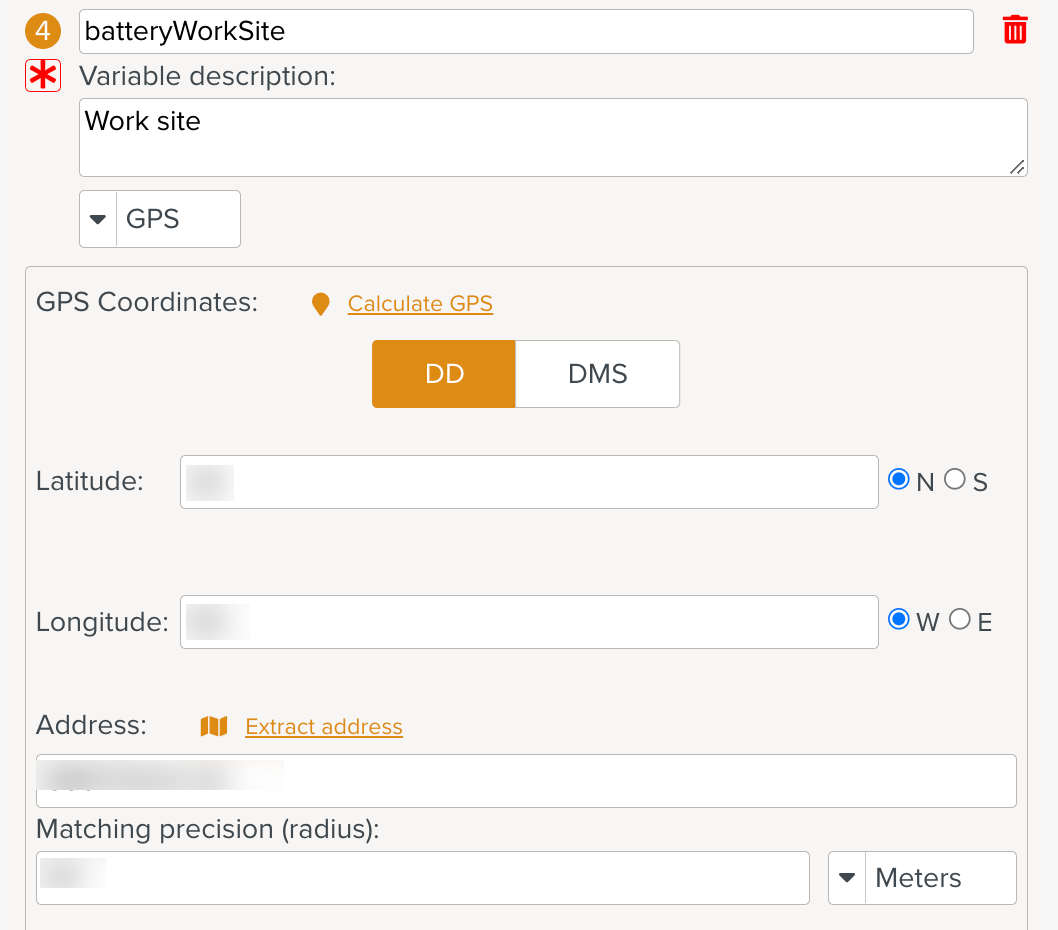The width and height of the screenshot is (1058, 930).
Task: Click the Longitude input field
Action: 529,622
